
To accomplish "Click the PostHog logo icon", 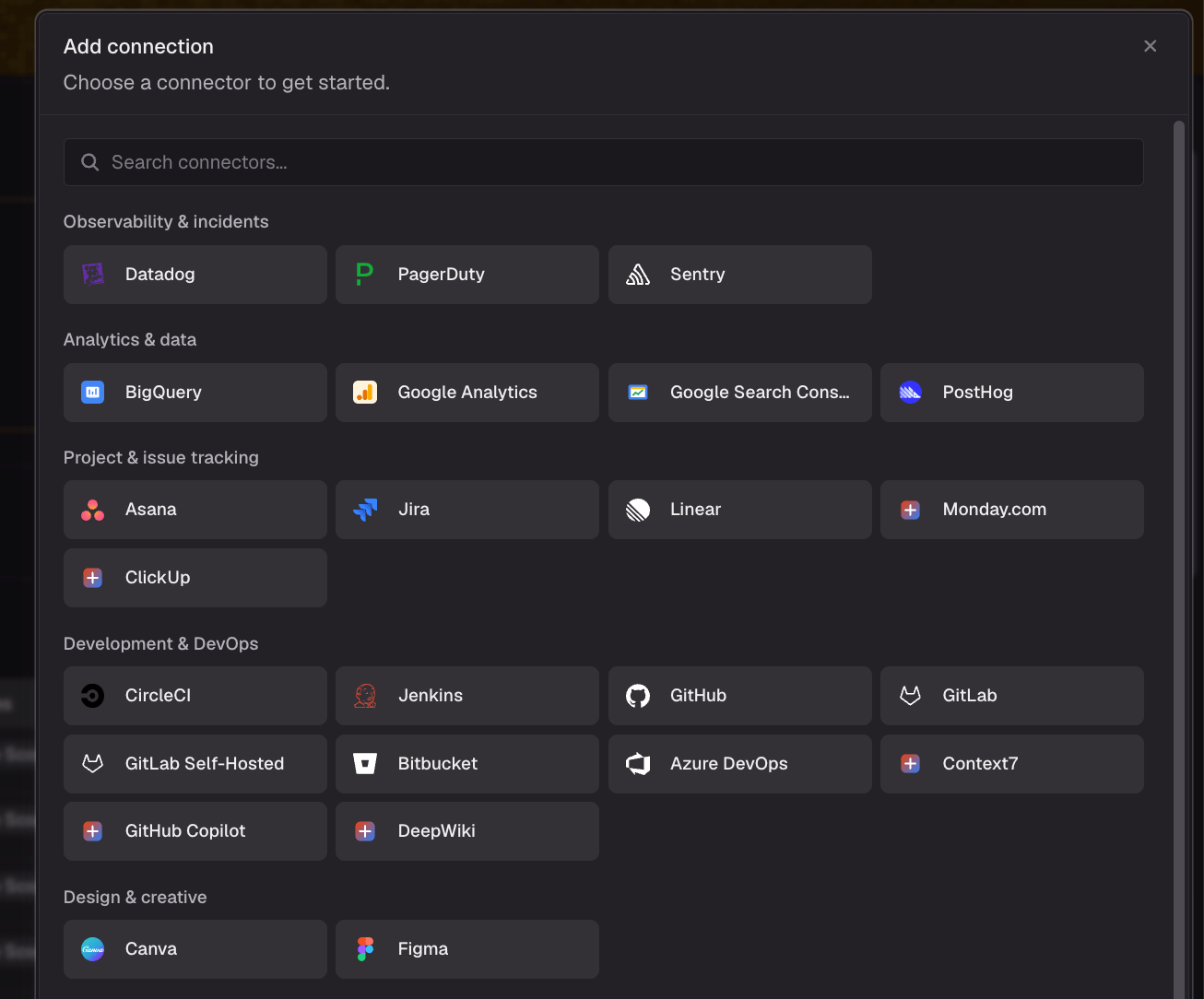I will [911, 393].
